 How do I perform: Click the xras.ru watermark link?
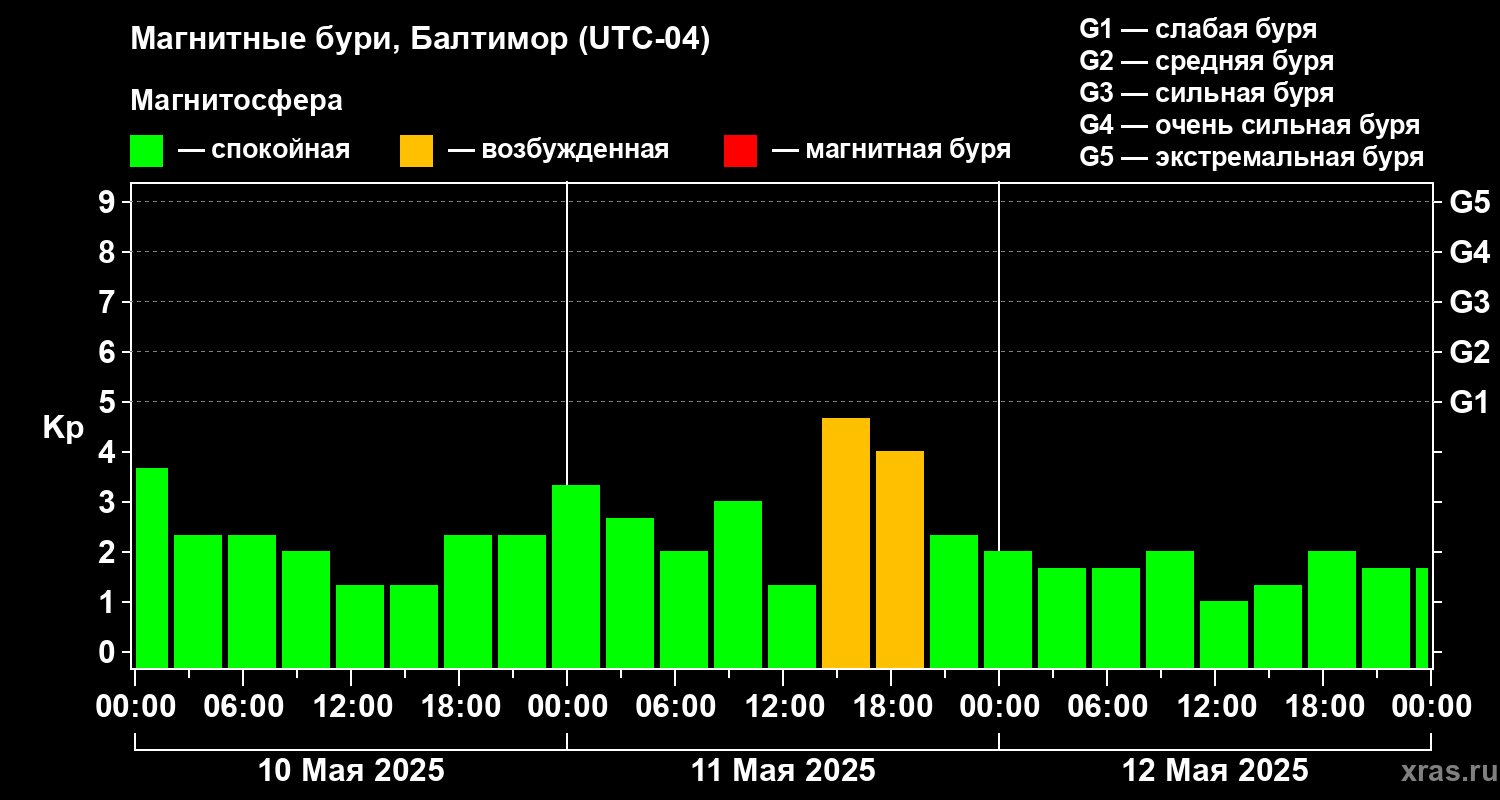click(x=1444, y=771)
